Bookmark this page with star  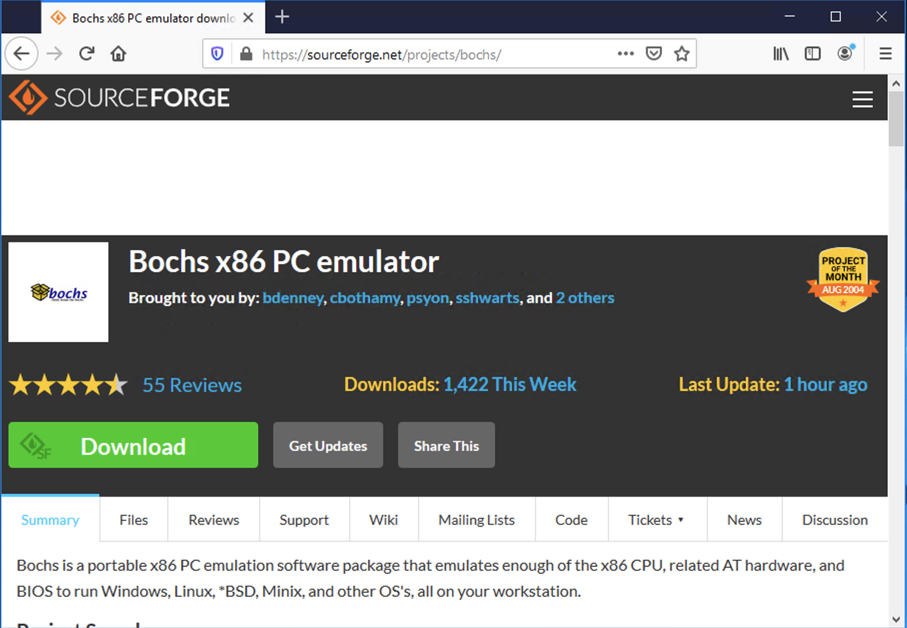tap(682, 54)
